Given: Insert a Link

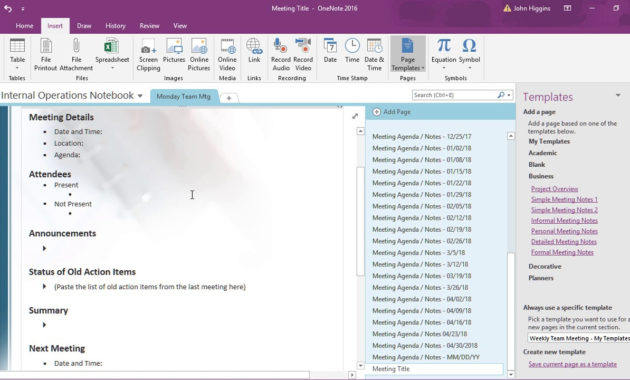Looking at the screenshot, I should (x=254, y=51).
